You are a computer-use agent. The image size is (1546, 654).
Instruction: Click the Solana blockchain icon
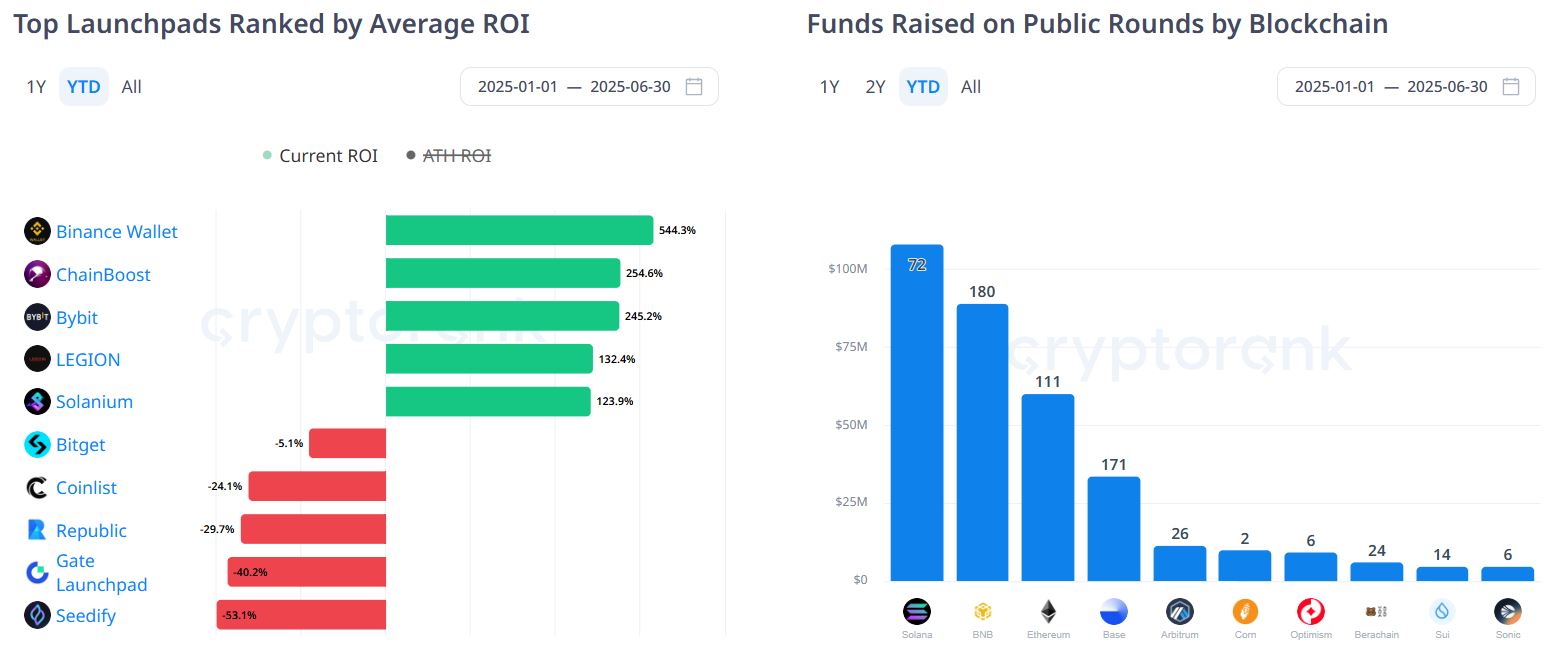(917, 611)
